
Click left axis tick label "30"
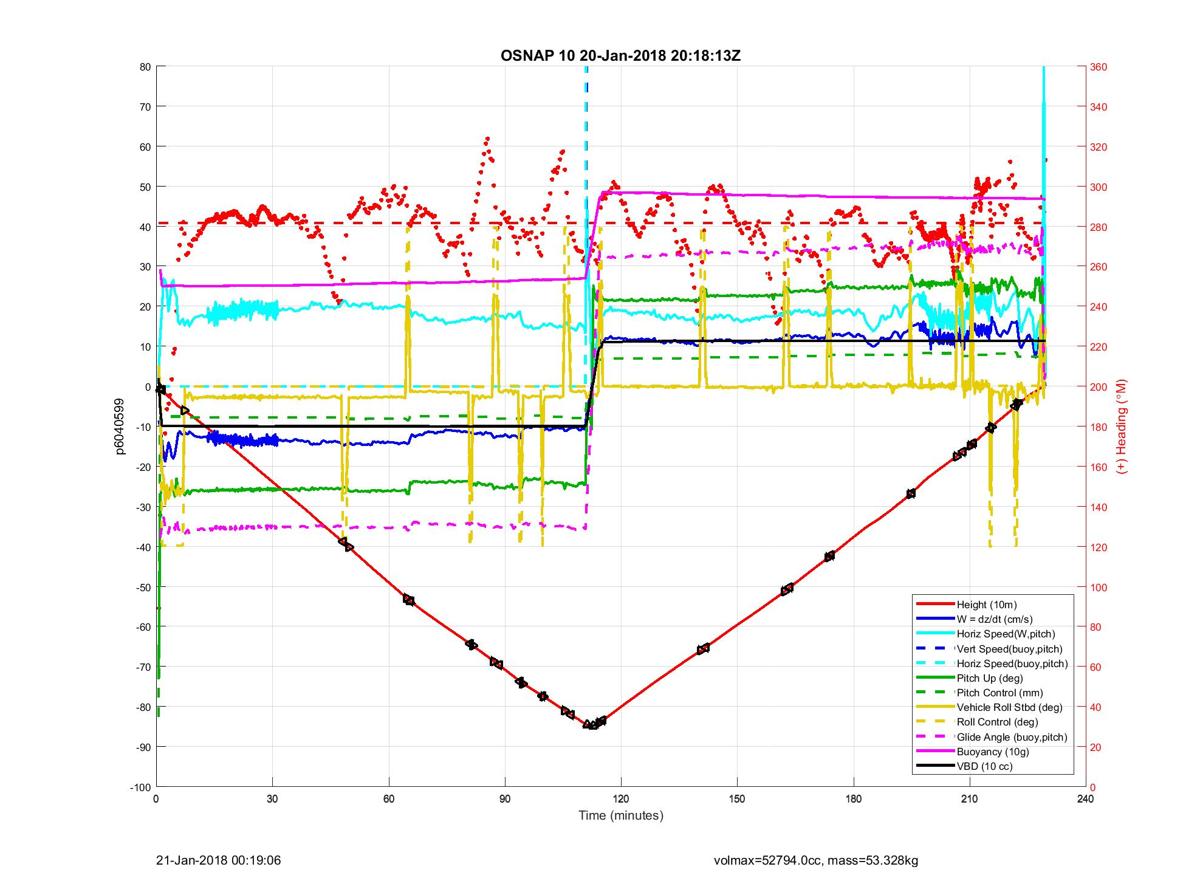pos(144,267)
